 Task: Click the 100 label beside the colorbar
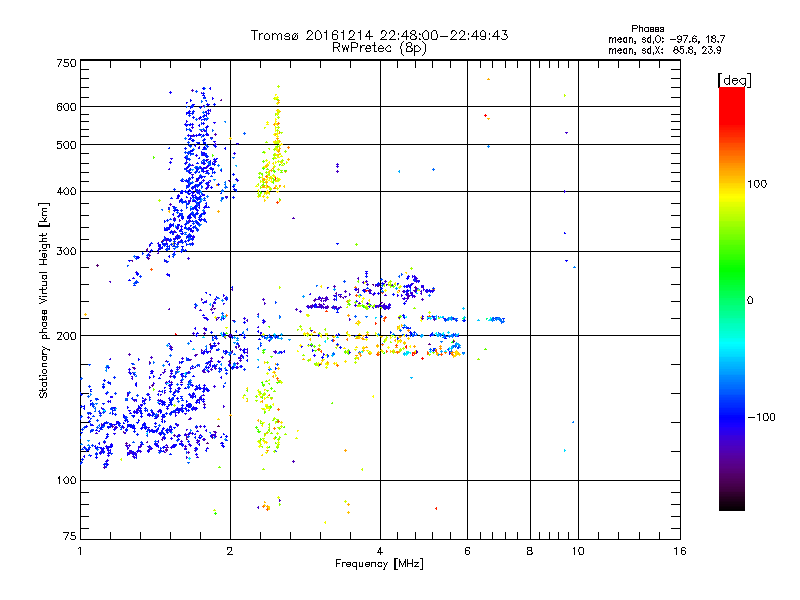coord(758,184)
